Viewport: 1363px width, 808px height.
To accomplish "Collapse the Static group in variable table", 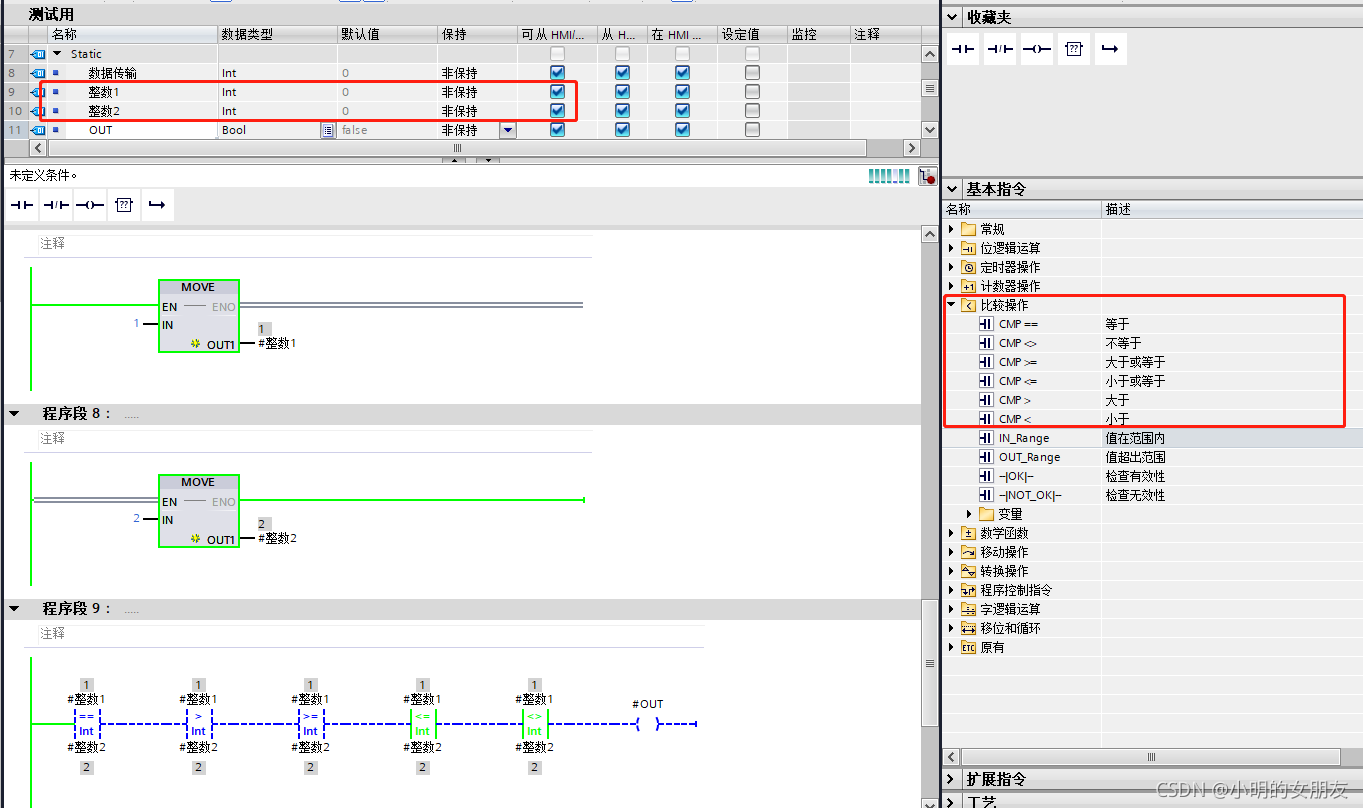I will coord(57,54).
